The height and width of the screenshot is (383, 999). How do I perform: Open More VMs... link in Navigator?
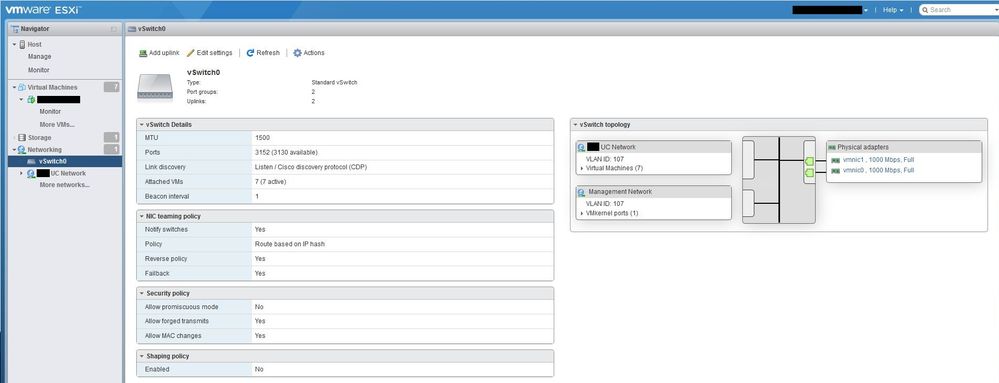(57, 125)
